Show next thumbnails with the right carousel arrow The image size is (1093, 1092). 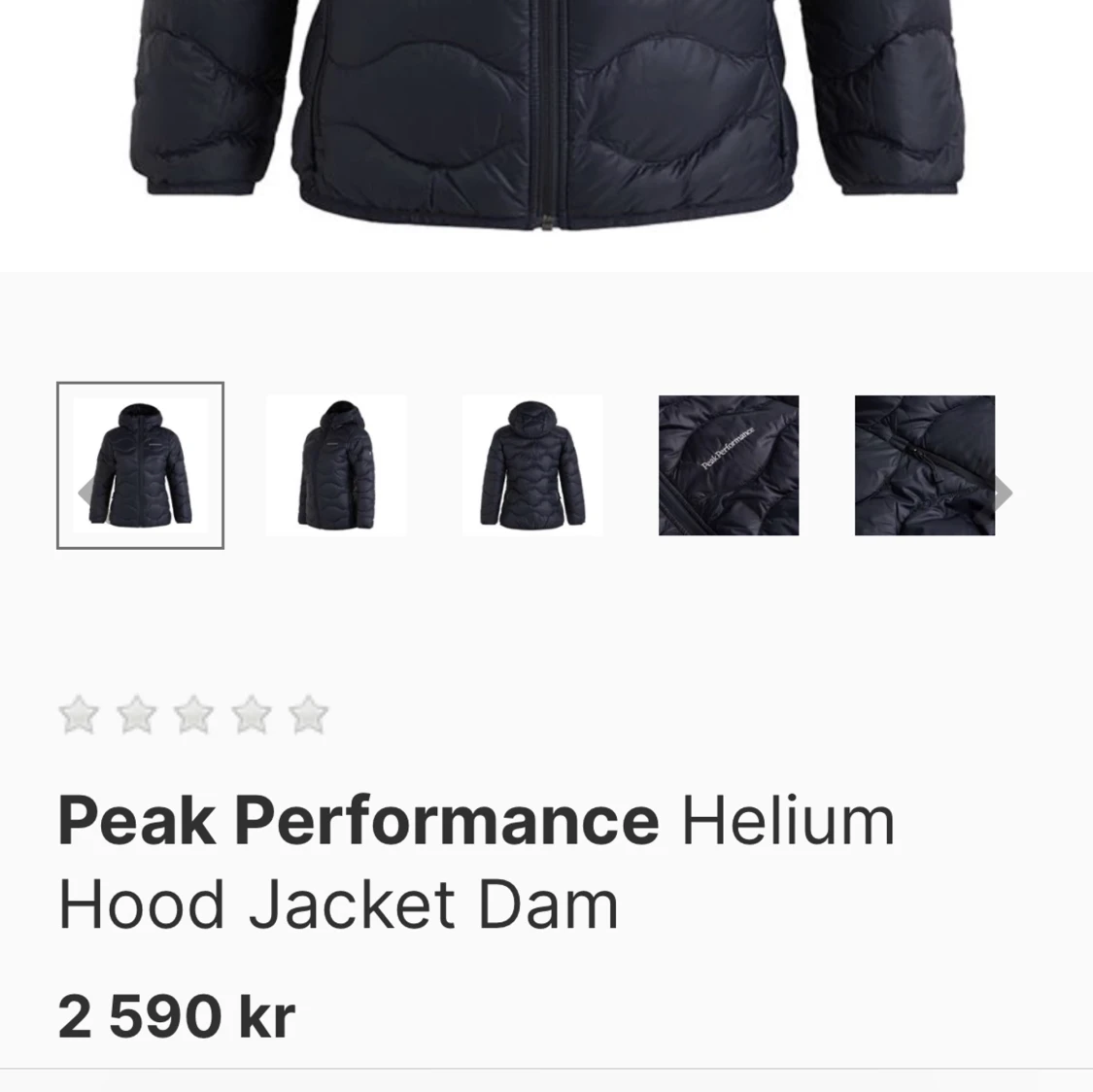[x=1004, y=492]
